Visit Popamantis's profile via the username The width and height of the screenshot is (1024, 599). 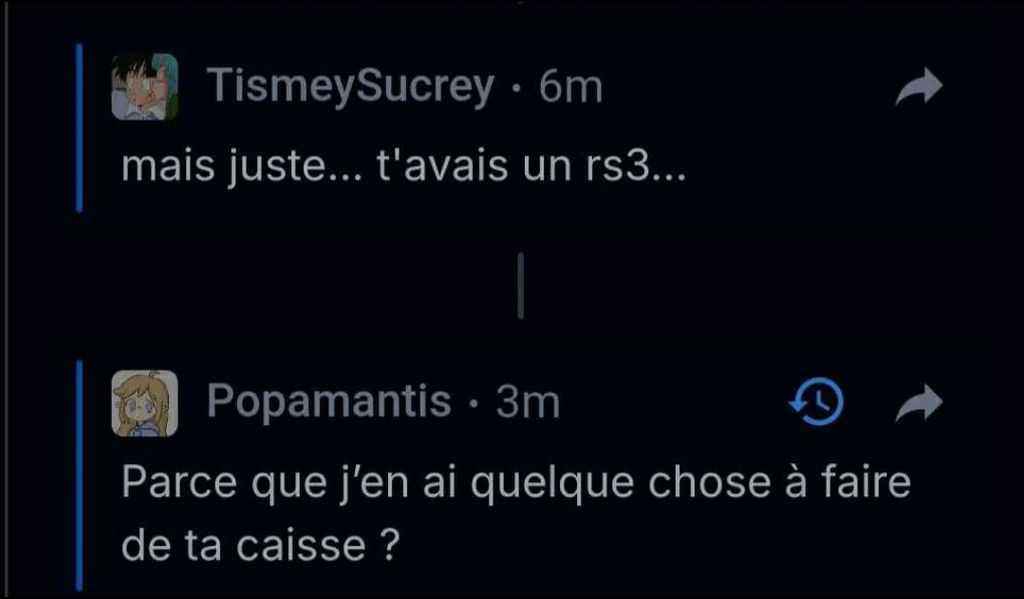pos(329,401)
